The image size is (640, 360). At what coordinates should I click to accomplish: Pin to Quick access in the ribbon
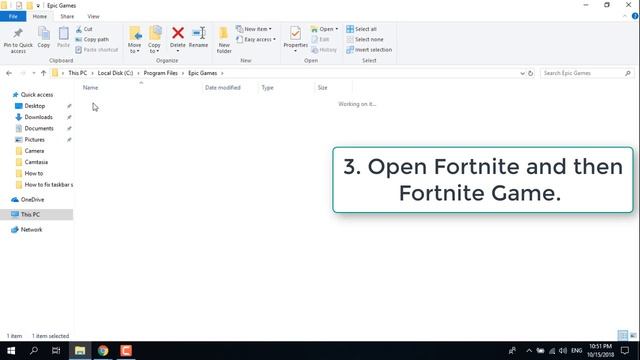click(18, 40)
